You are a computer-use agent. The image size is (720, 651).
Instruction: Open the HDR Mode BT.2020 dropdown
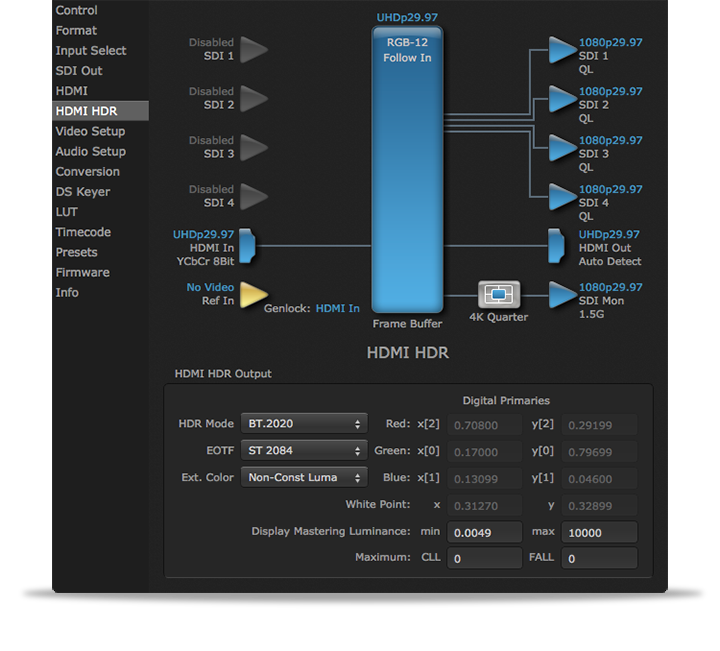(x=304, y=424)
